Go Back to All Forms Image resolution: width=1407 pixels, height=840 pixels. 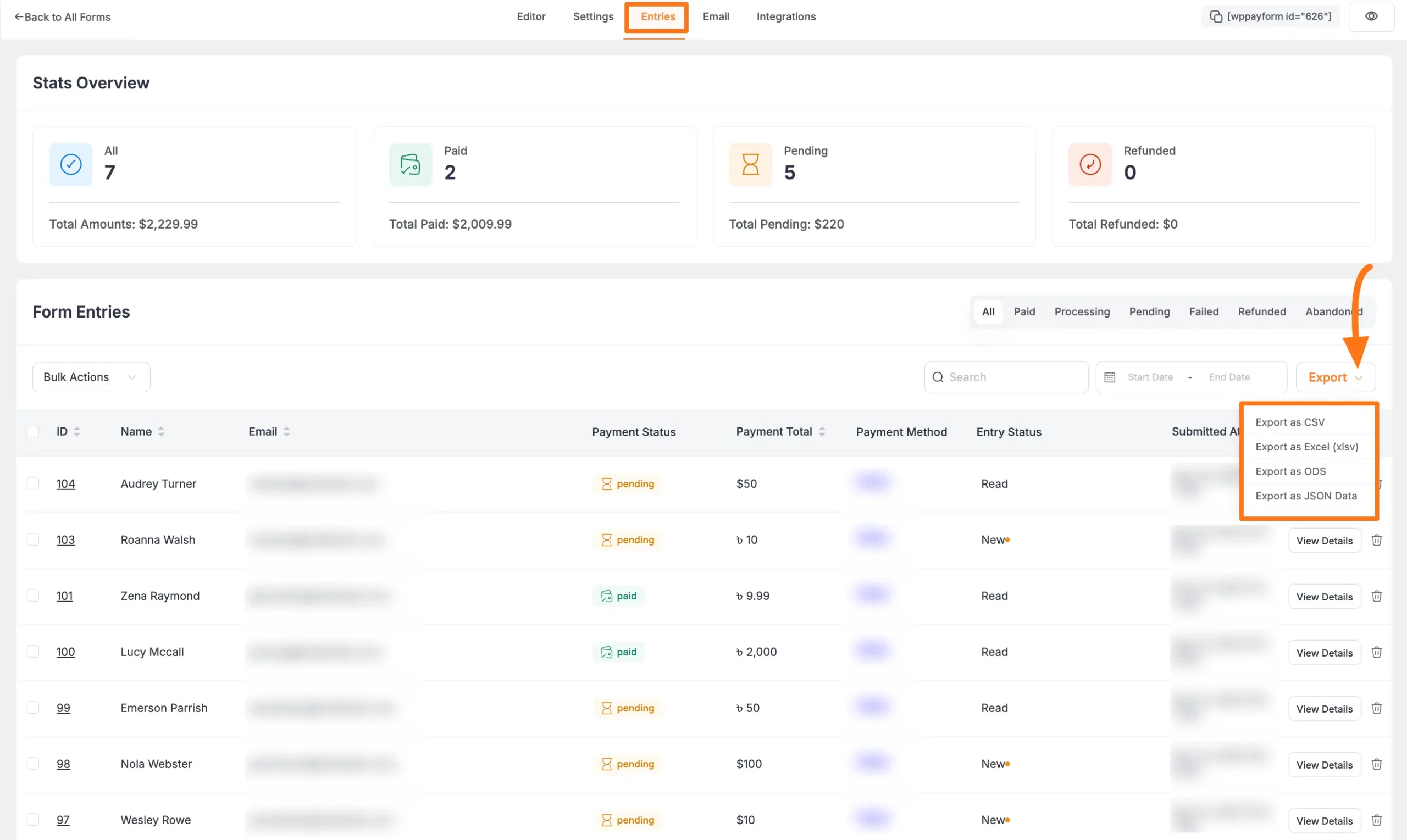tap(62, 17)
